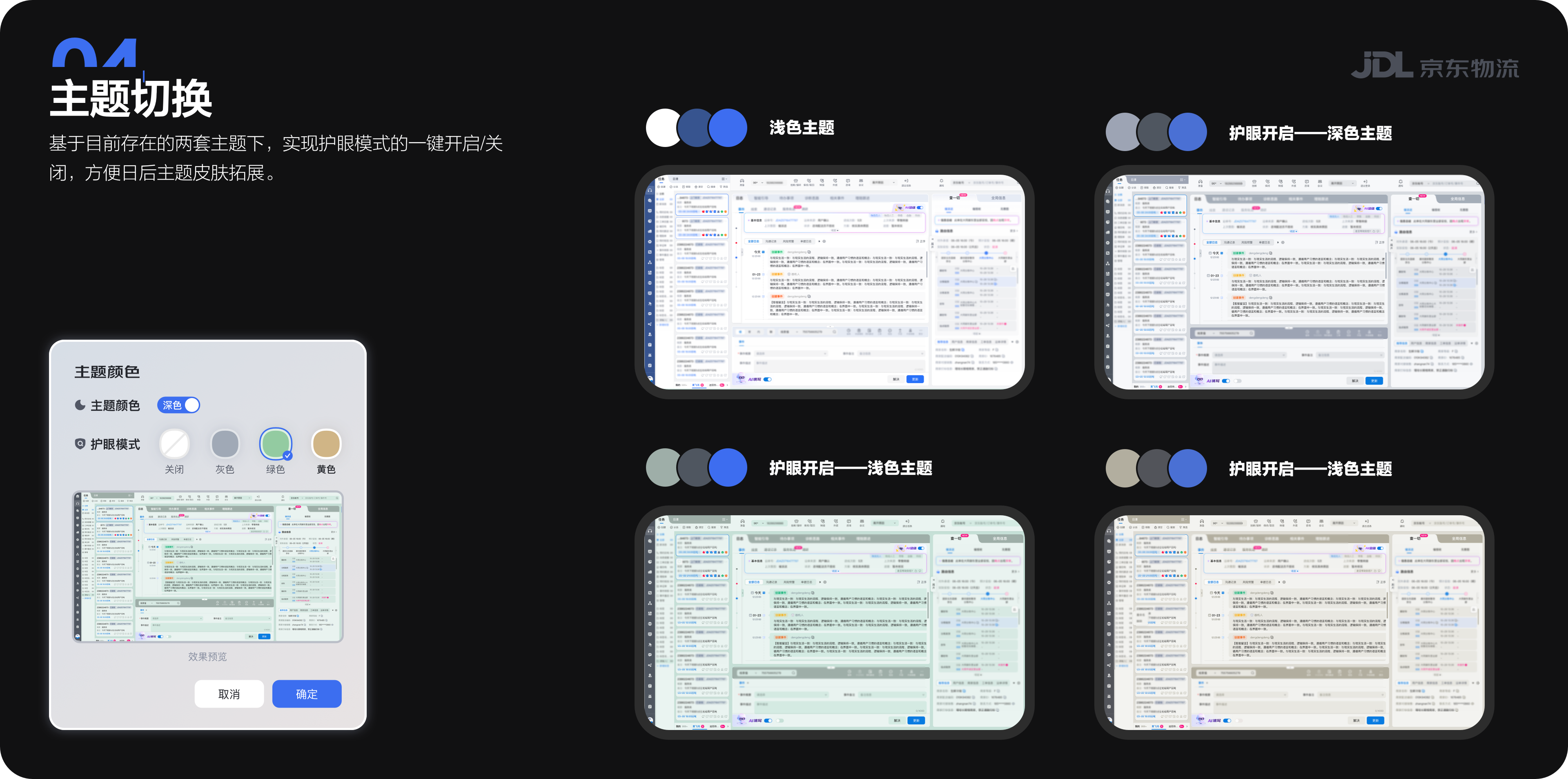Click the 取消 button

(x=229, y=694)
